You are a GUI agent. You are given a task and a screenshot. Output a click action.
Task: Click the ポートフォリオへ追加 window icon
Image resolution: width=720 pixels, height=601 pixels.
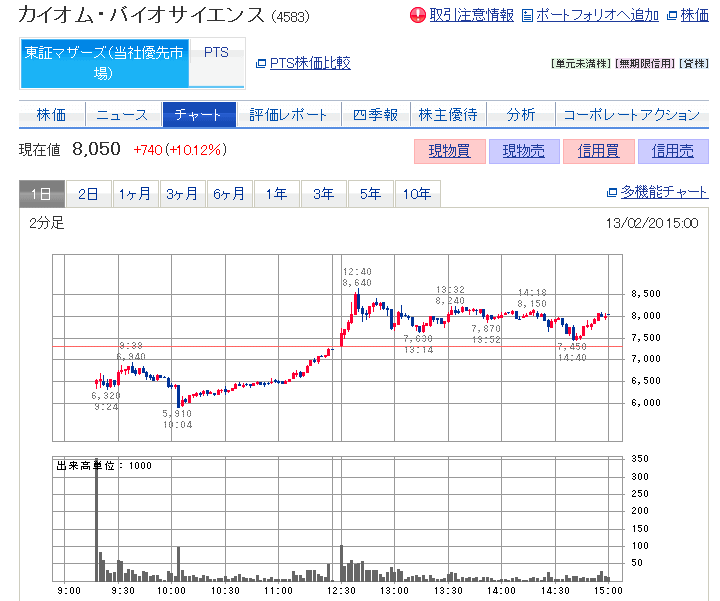pyautogui.click(x=527, y=15)
